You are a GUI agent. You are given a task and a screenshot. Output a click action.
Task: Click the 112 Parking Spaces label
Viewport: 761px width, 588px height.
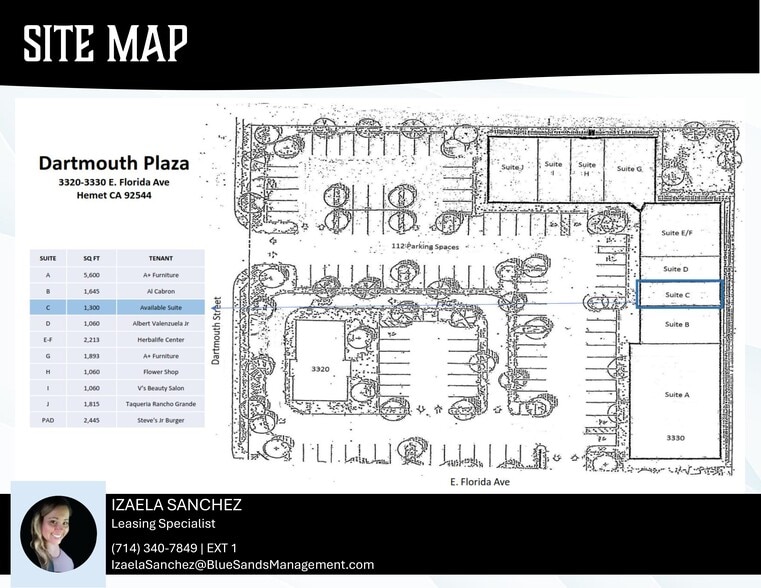427,245
